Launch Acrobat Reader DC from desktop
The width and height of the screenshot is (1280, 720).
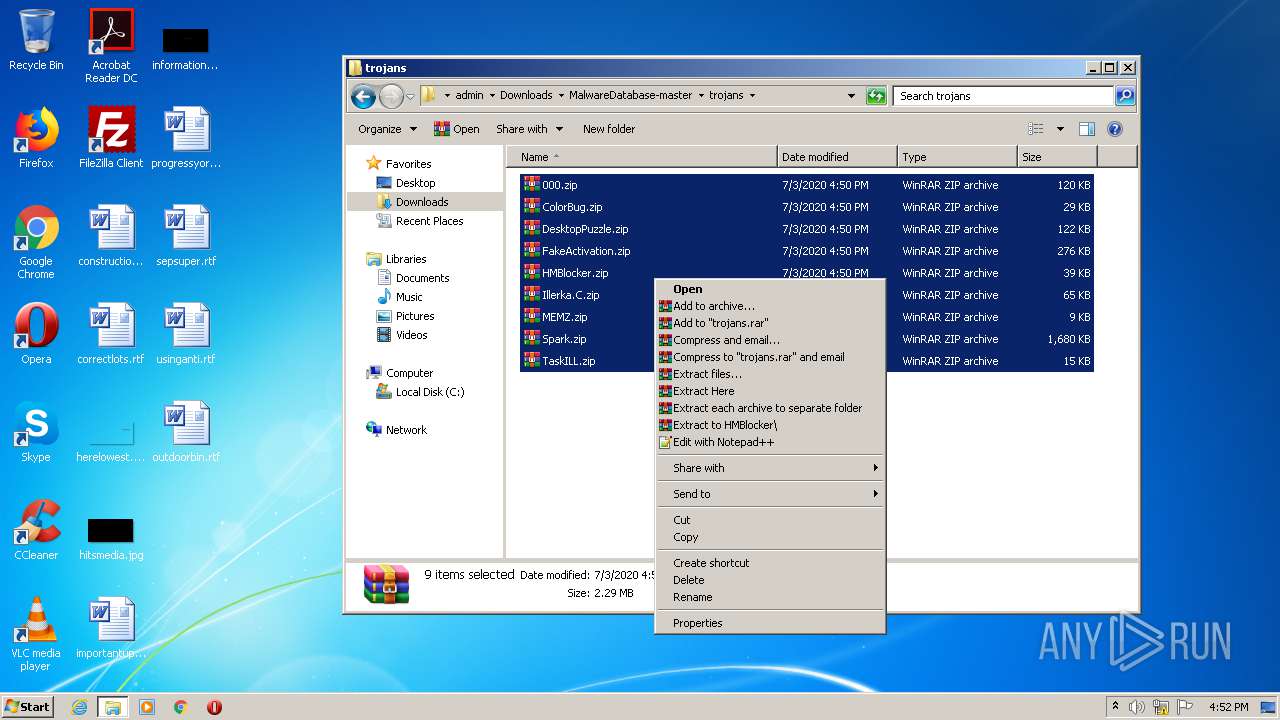(111, 46)
